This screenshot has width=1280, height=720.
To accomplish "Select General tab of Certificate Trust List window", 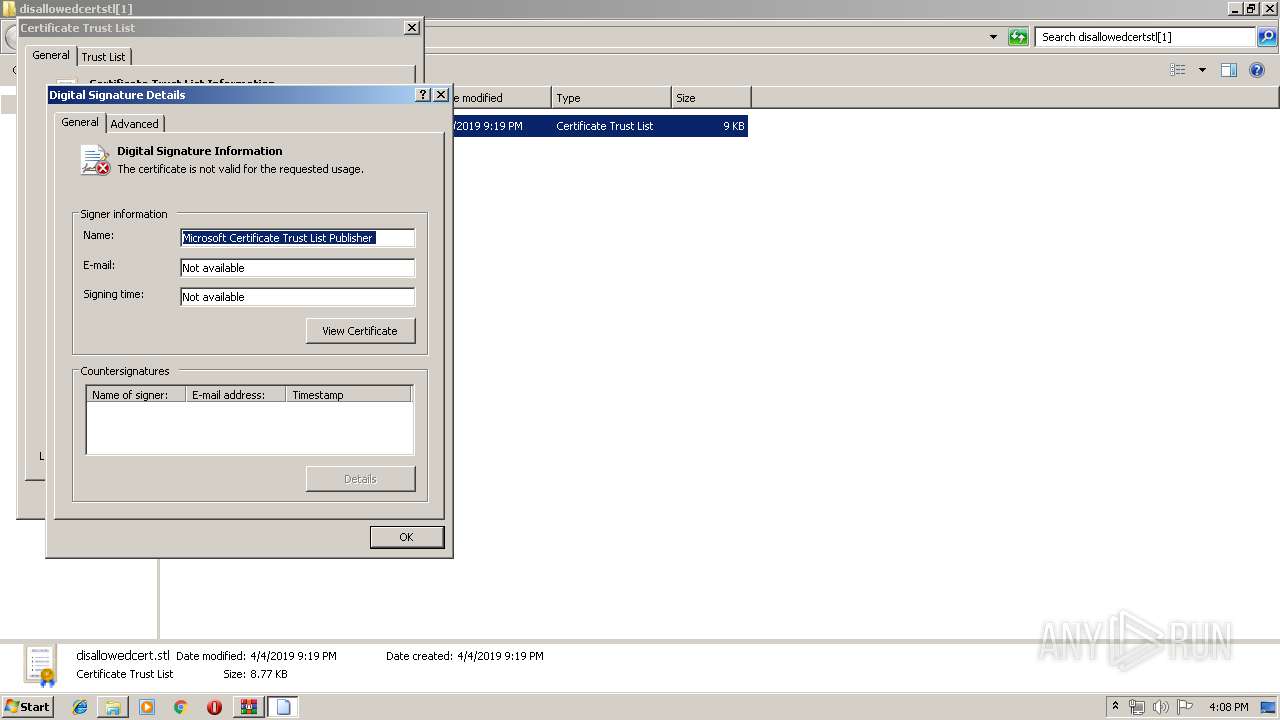I will 51,55.
